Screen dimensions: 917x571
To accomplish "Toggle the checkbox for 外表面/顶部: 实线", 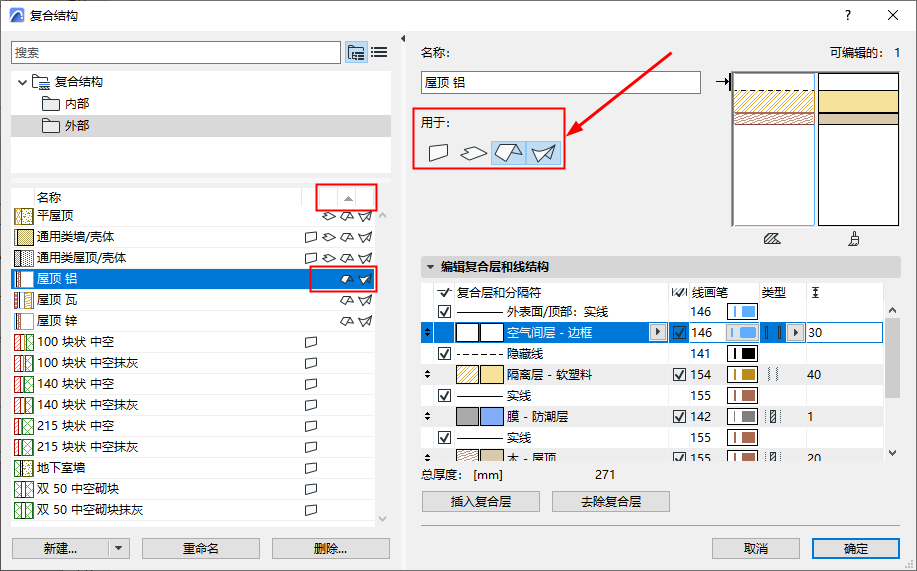I will [x=444, y=311].
